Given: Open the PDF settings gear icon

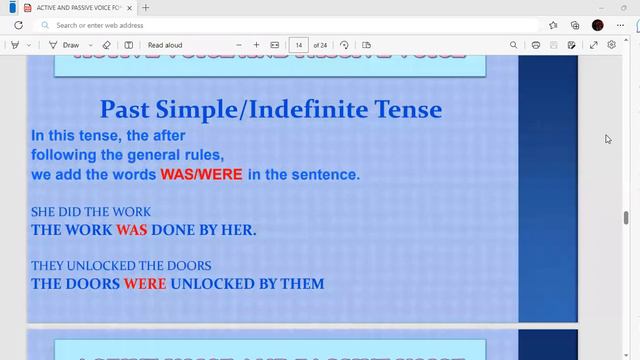Looking at the screenshot, I should [611, 44].
